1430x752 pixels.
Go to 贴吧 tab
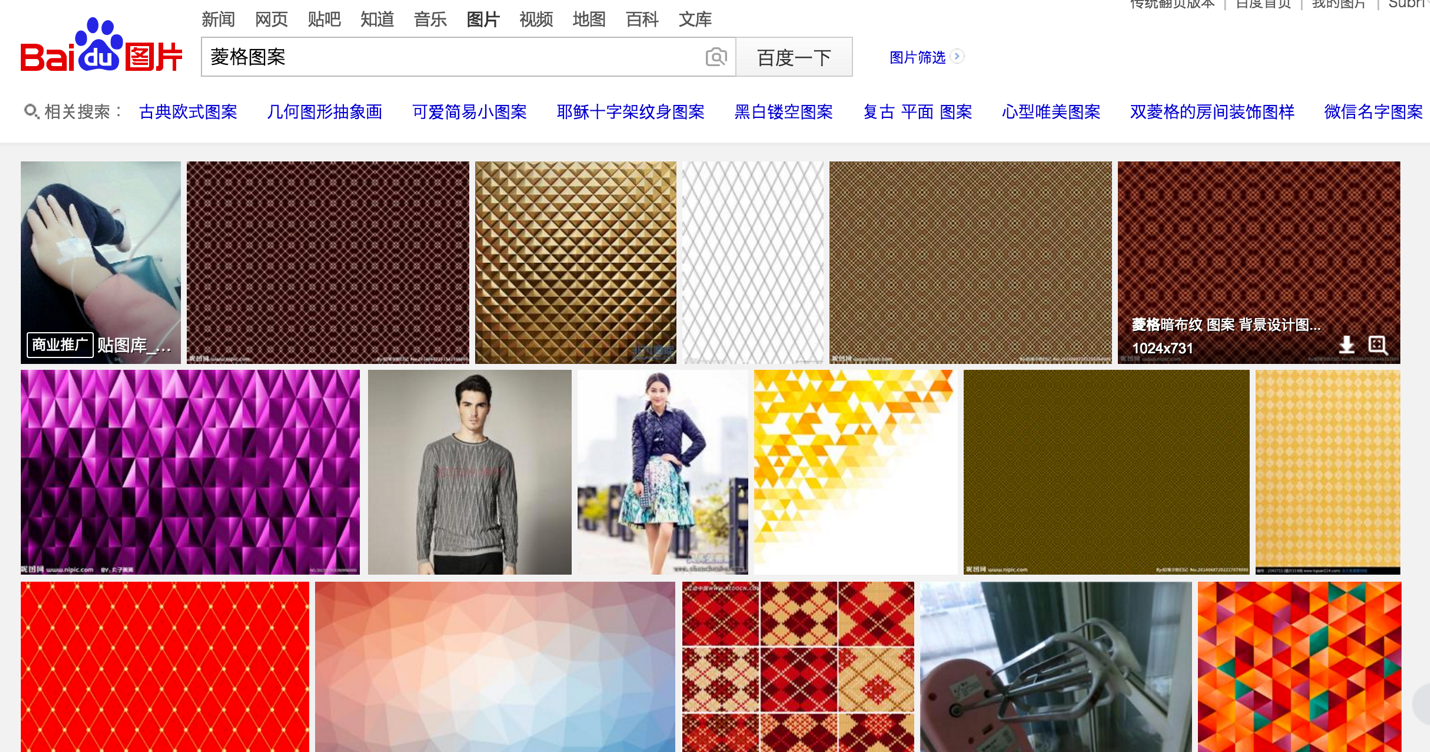coord(324,19)
